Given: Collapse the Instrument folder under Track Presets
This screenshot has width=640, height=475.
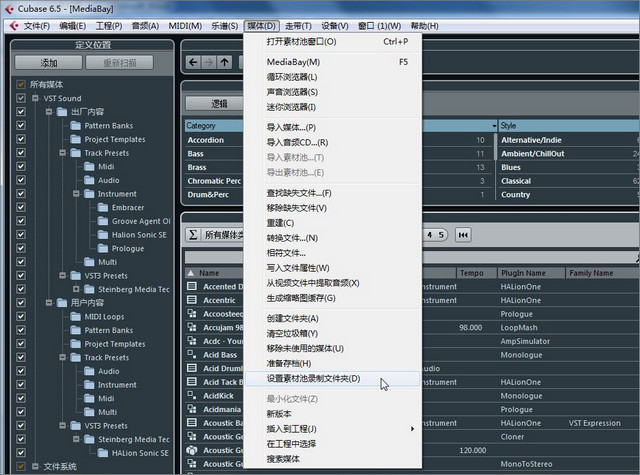Looking at the screenshot, I should click(x=75, y=194).
